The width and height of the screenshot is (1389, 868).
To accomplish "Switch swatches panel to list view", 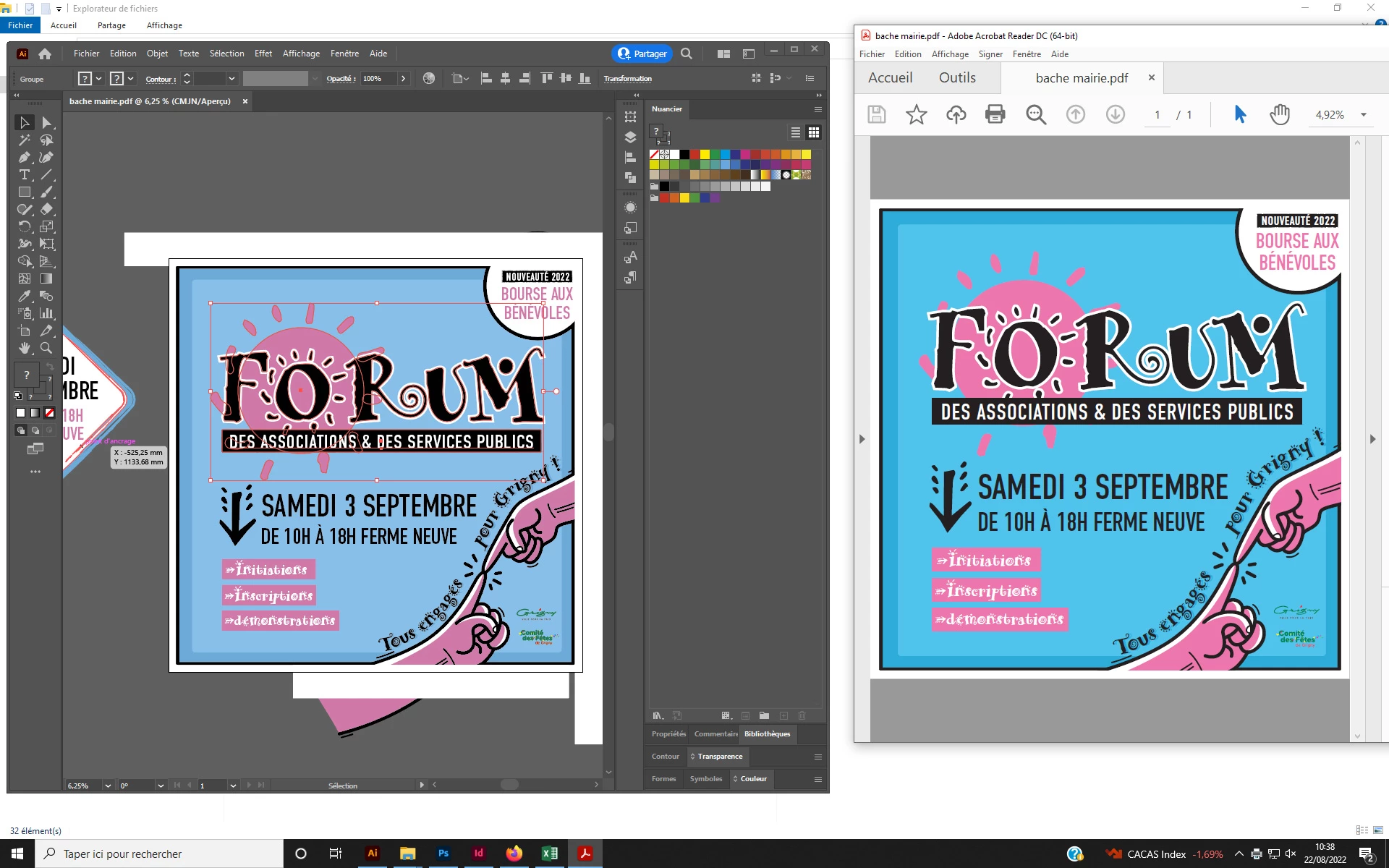I will tap(796, 132).
